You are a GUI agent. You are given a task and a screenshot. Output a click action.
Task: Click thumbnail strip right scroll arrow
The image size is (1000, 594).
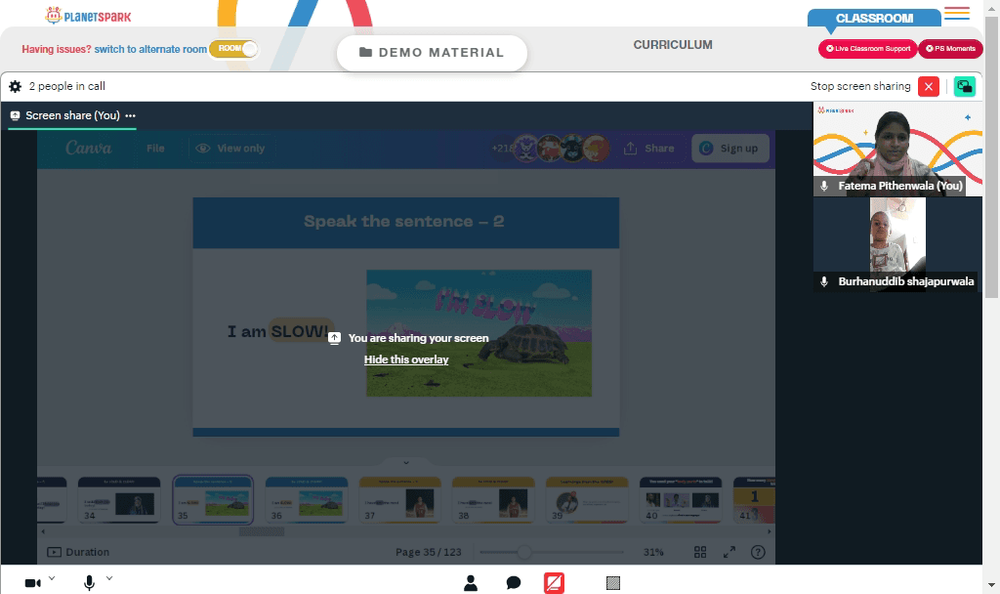(x=769, y=531)
